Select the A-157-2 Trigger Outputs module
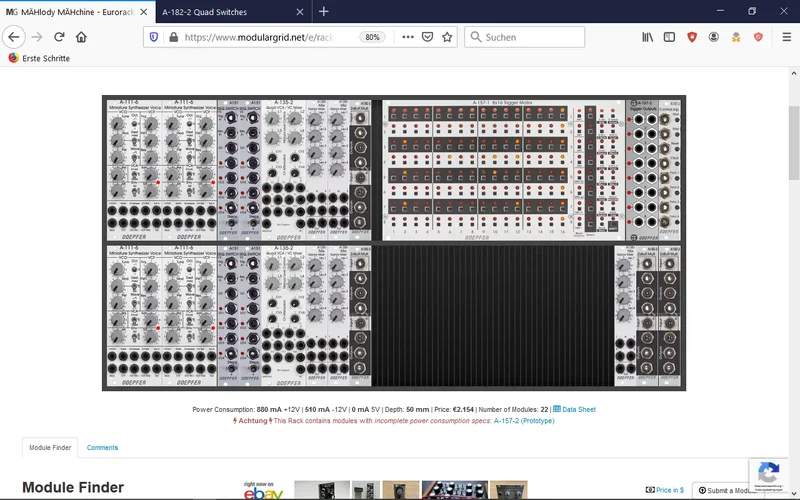Screen dimensions: 800x500 click(x=642, y=170)
